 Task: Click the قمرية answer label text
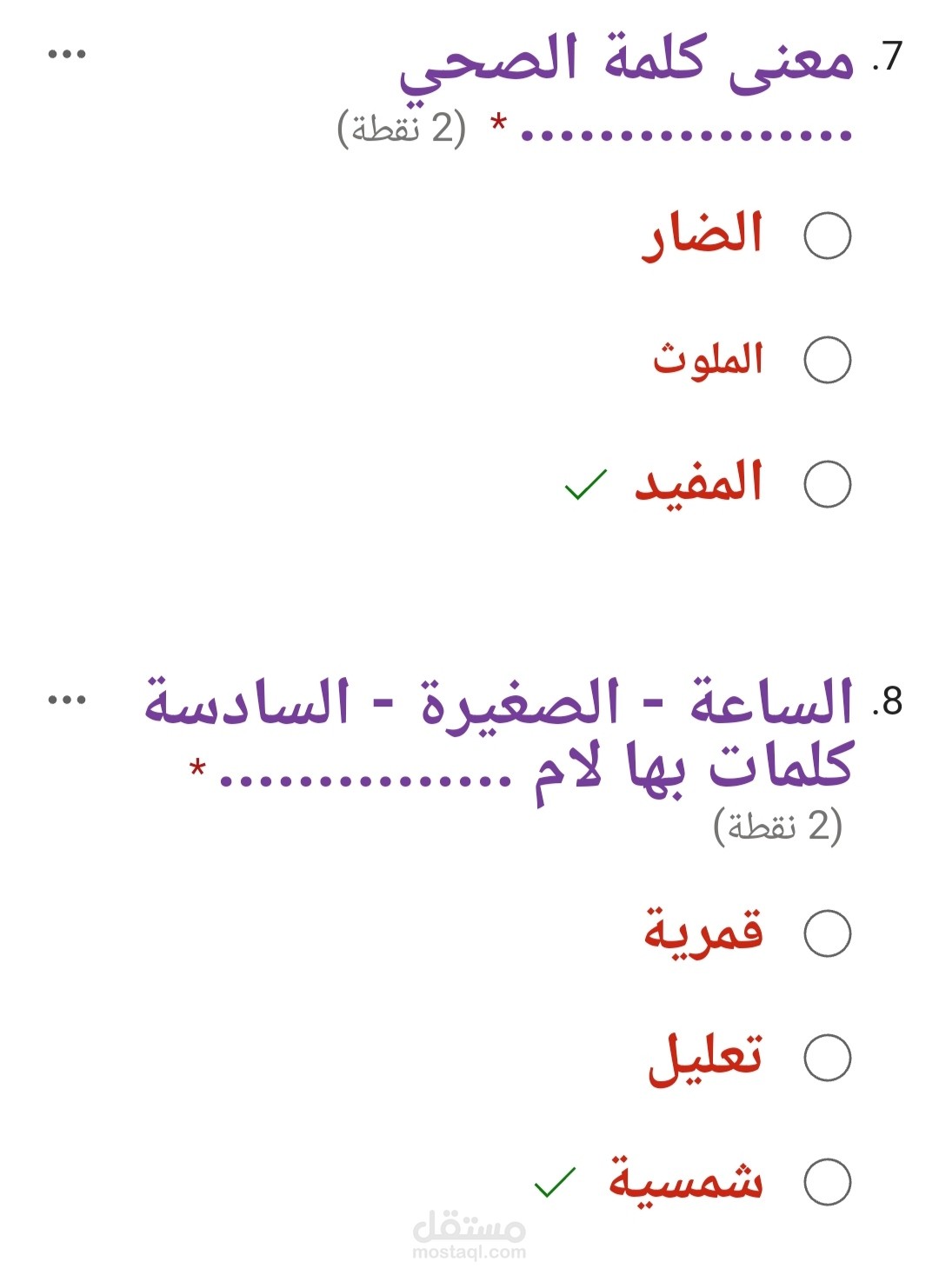pyautogui.click(x=703, y=932)
